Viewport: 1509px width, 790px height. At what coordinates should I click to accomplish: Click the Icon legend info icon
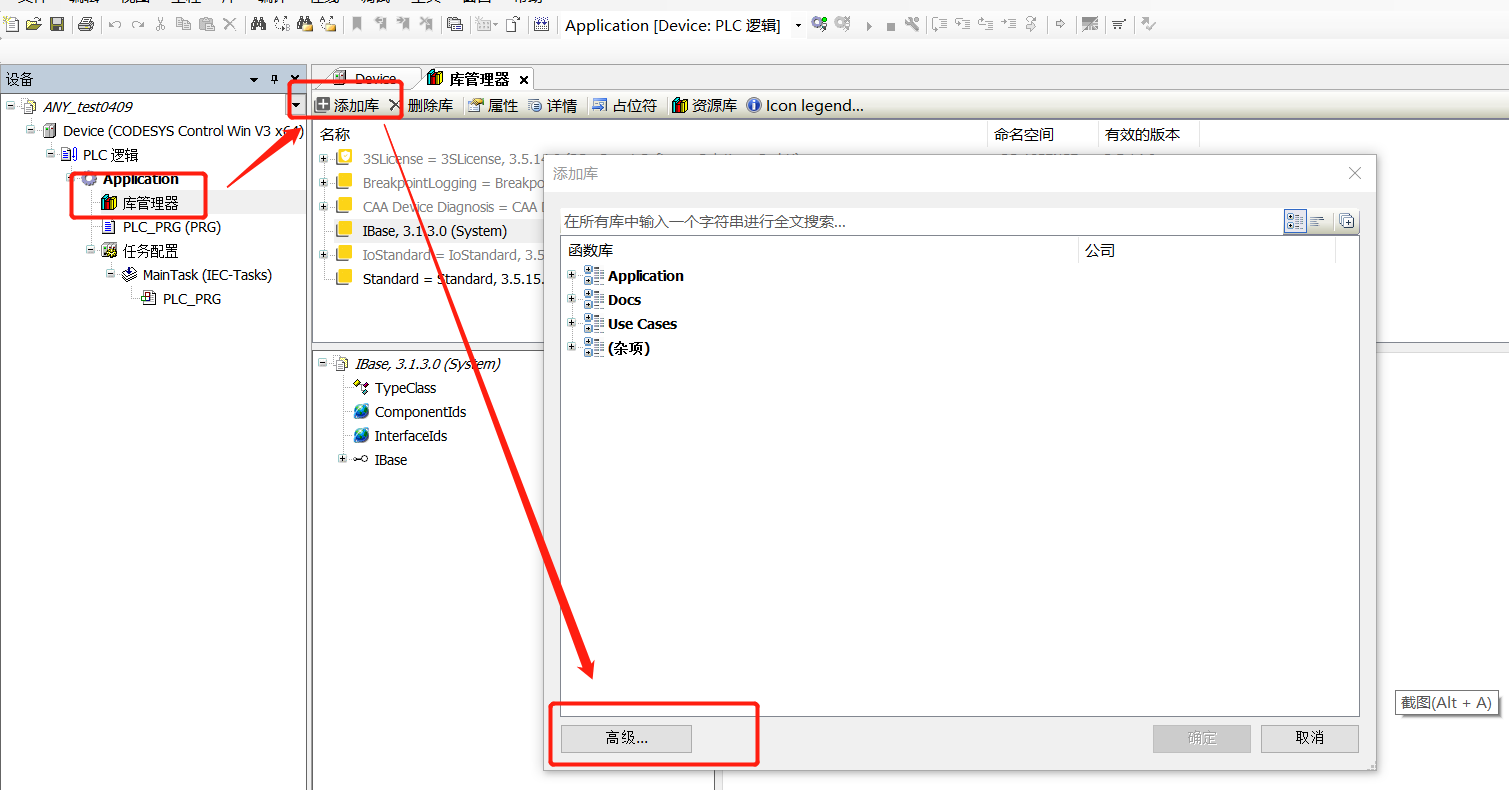point(752,105)
